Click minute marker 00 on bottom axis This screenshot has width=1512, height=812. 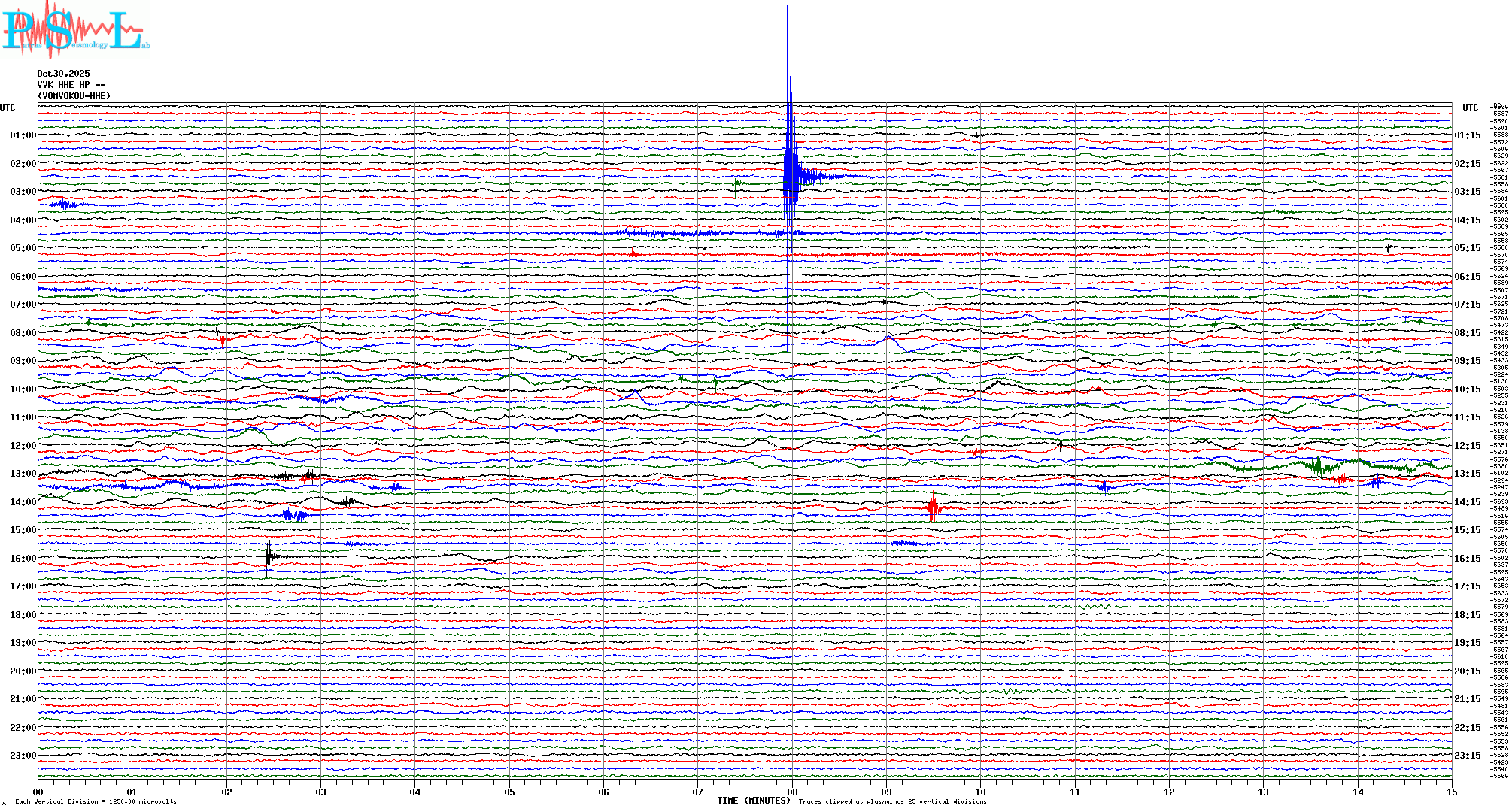pos(38,792)
